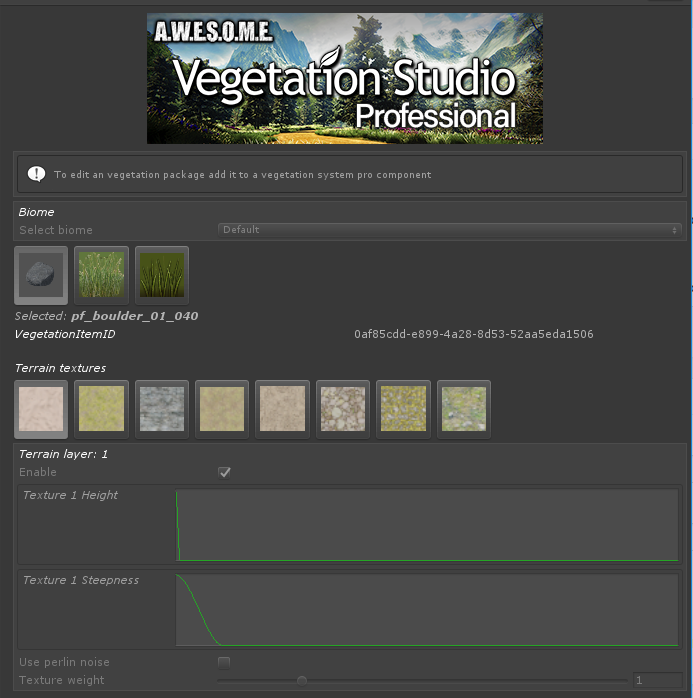Click the VegetationItemID GUID value

pos(474,334)
